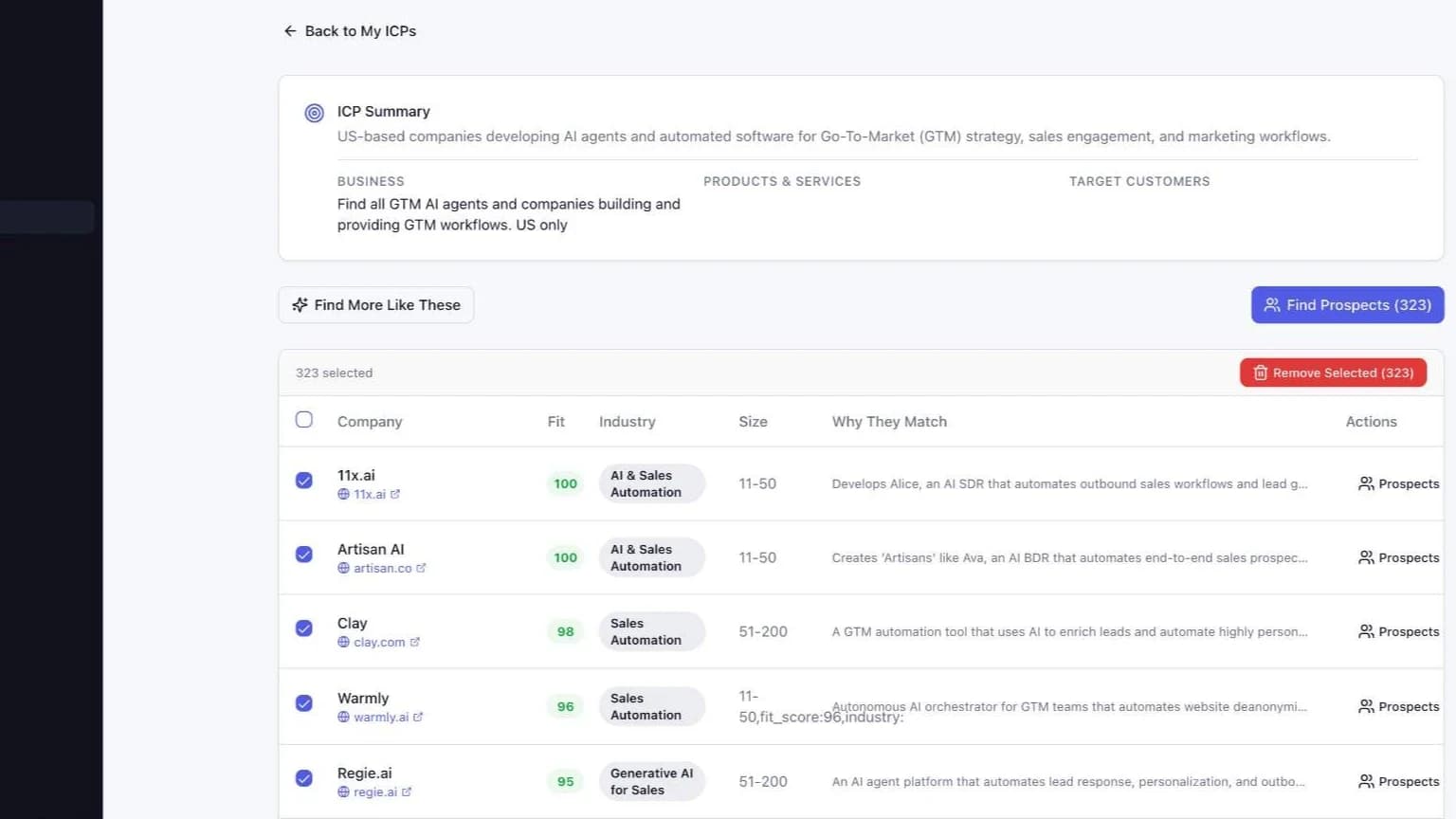Click globe icon beside 11x.ai link
Viewport: 1456px width, 819px height.
(343, 494)
